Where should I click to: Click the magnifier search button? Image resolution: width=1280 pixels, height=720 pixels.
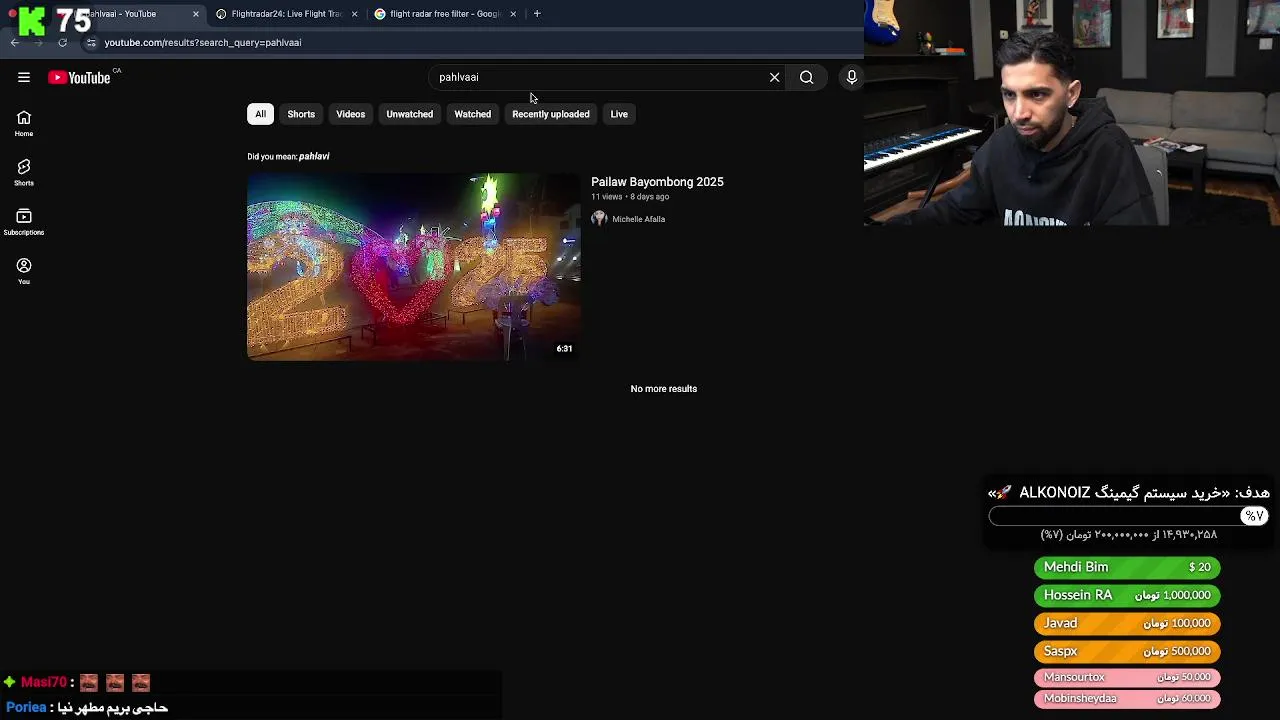[x=806, y=77]
